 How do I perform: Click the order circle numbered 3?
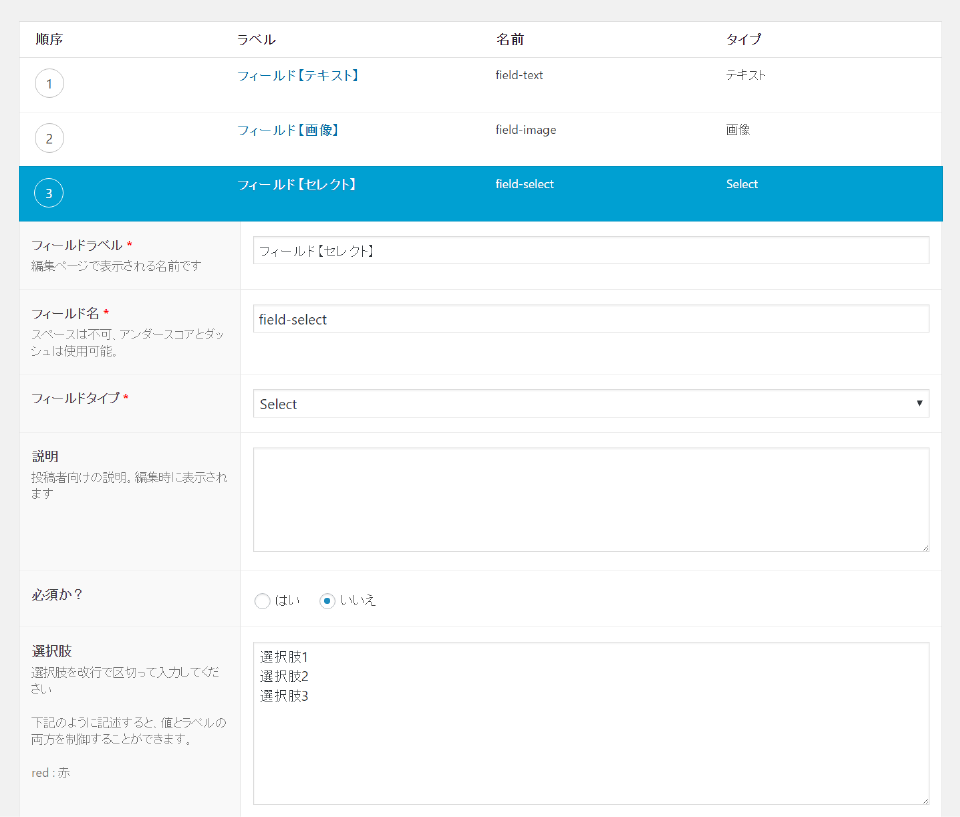(x=49, y=193)
